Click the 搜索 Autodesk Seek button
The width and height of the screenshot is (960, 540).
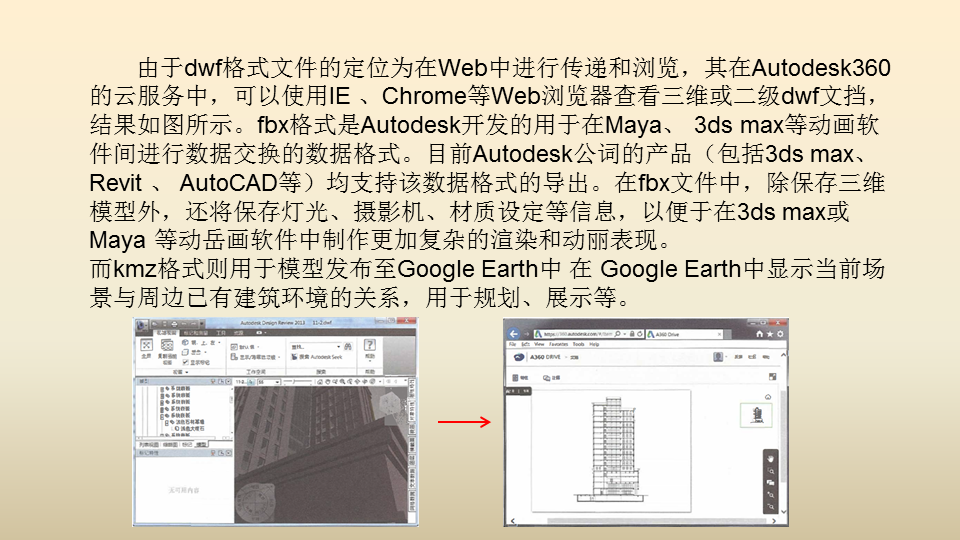pyautogui.click(x=317, y=357)
